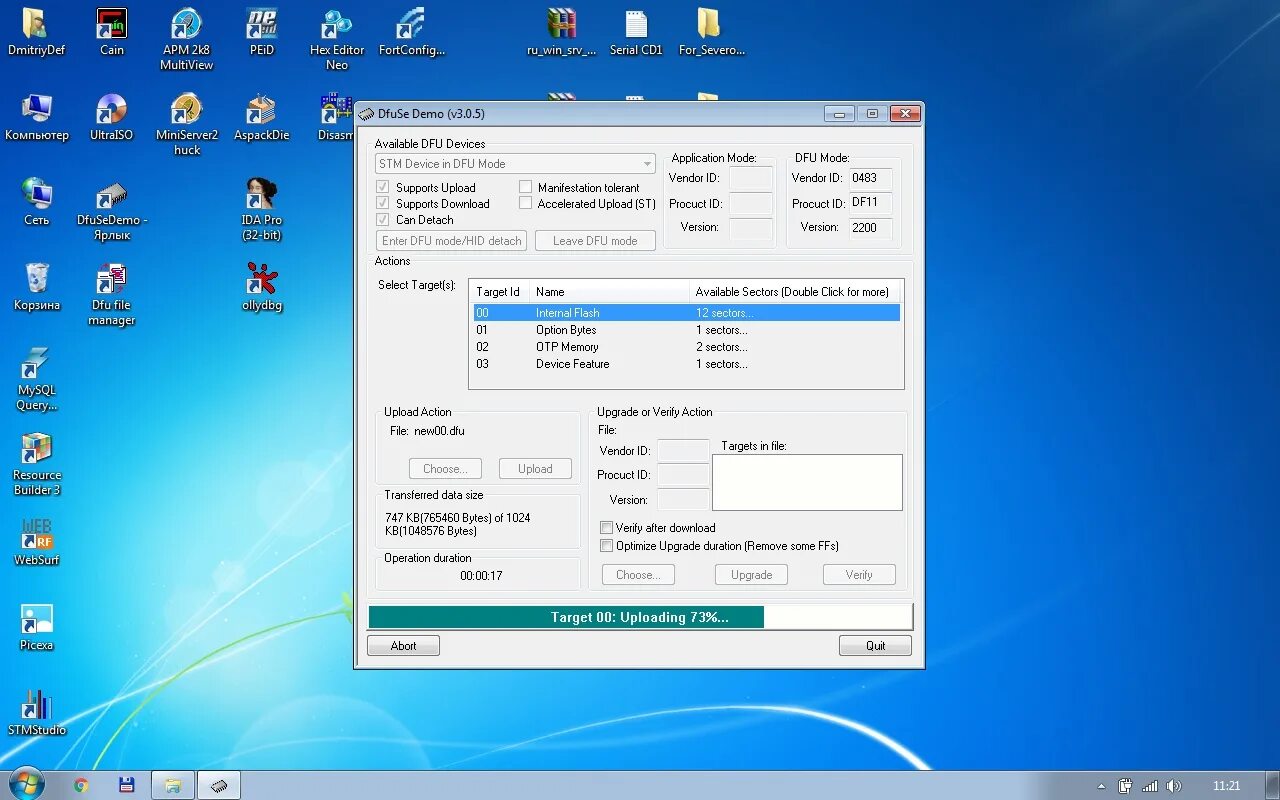Click Choose in Upload Action
The width and height of the screenshot is (1280, 800).
(x=445, y=469)
